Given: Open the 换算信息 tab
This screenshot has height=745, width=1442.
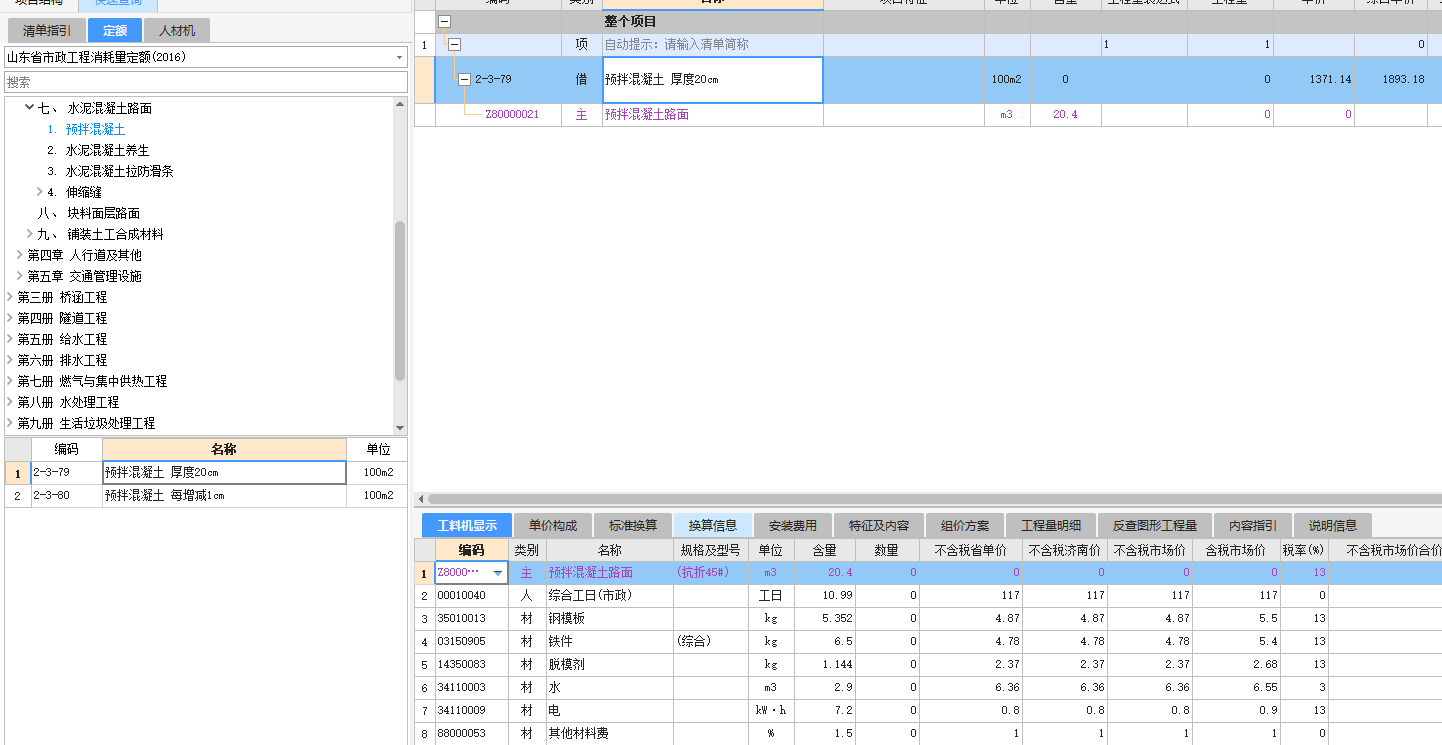Looking at the screenshot, I should pyautogui.click(x=713, y=525).
